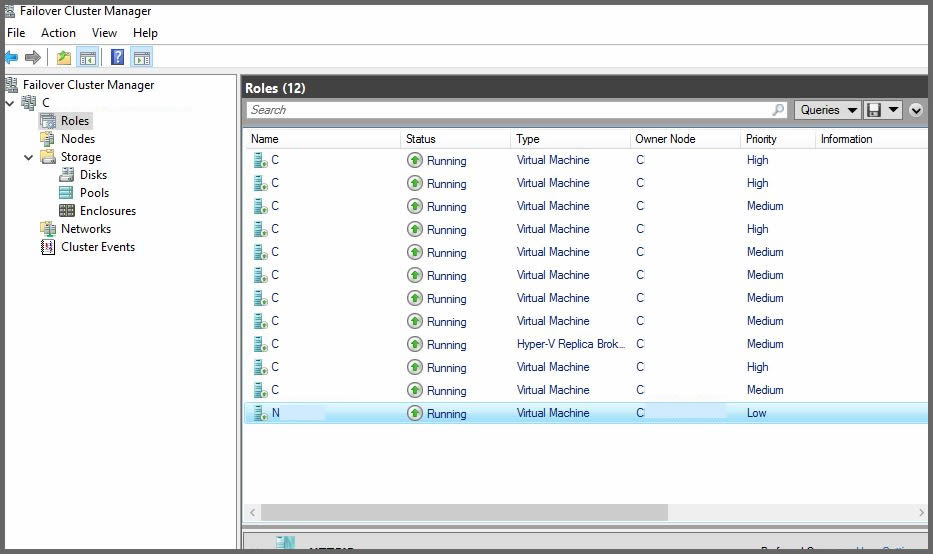
Task: Open the View menu
Action: pyautogui.click(x=104, y=33)
